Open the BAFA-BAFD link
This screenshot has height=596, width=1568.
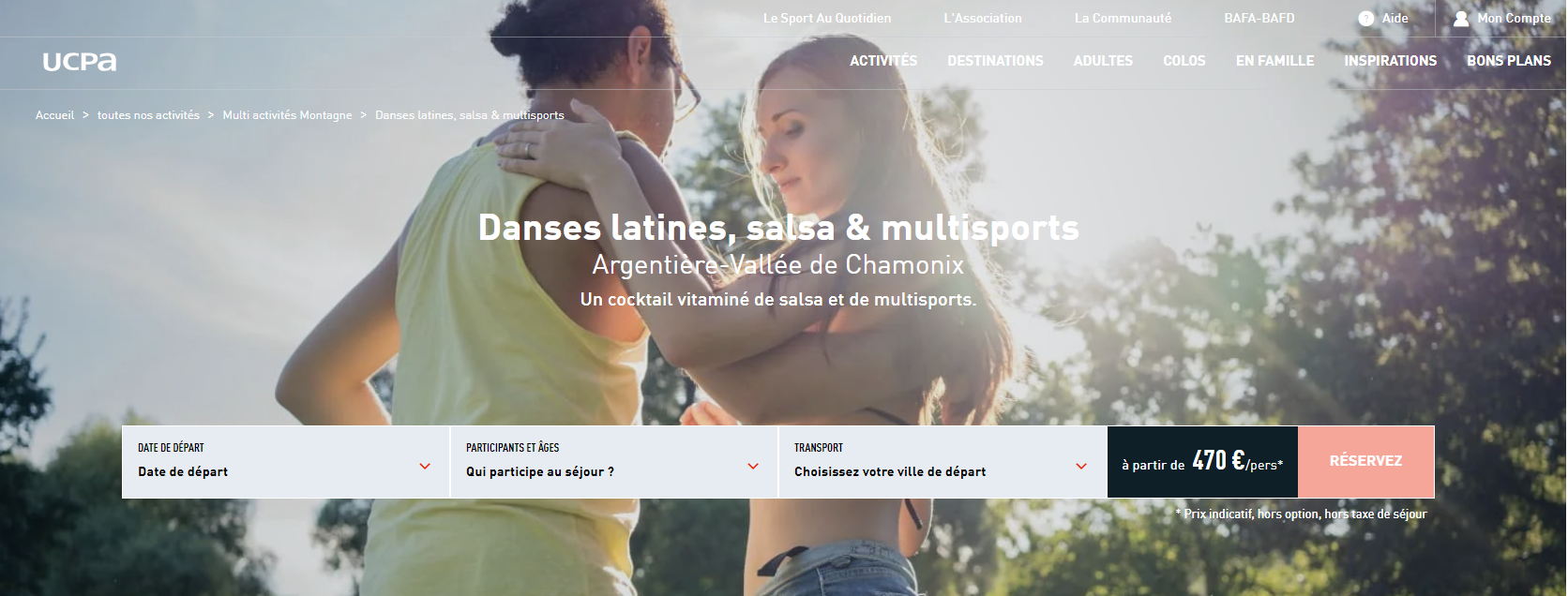tap(1259, 18)
